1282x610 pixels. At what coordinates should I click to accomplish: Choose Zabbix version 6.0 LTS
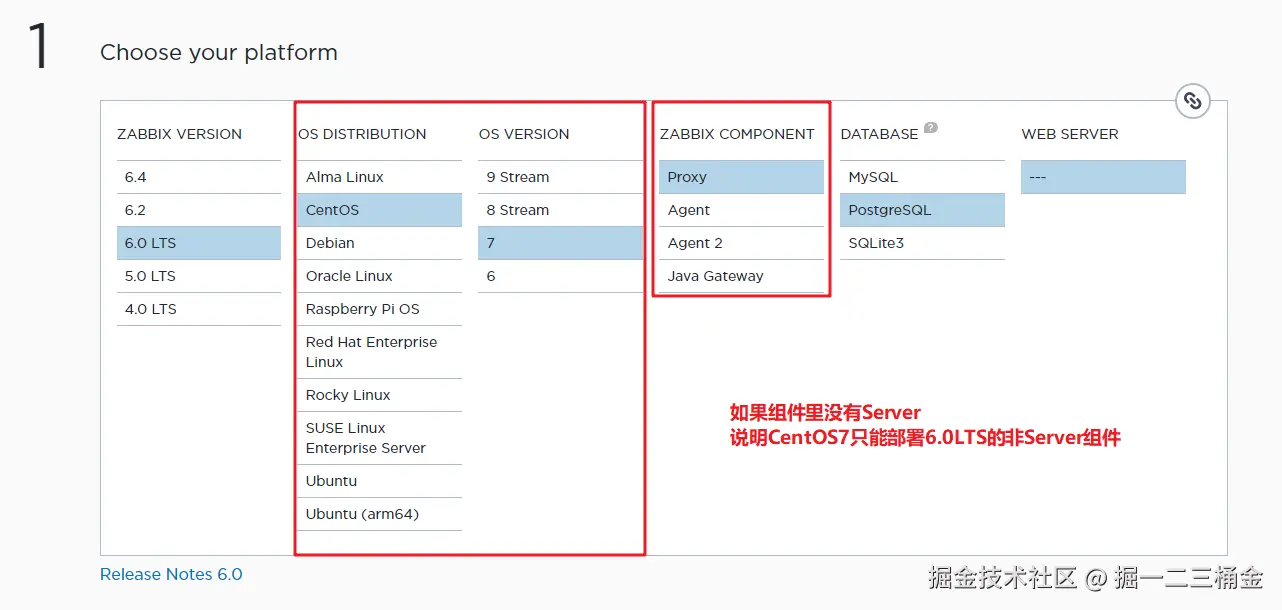tap(199, 243)
